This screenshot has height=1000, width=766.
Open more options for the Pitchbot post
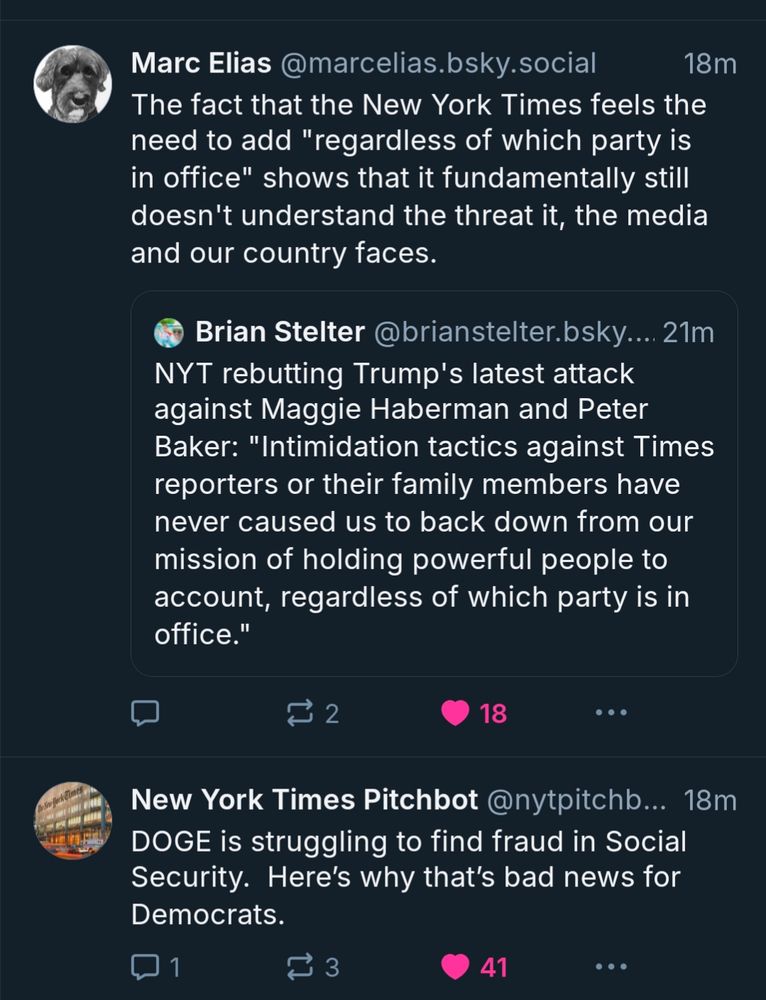(611, 967)
